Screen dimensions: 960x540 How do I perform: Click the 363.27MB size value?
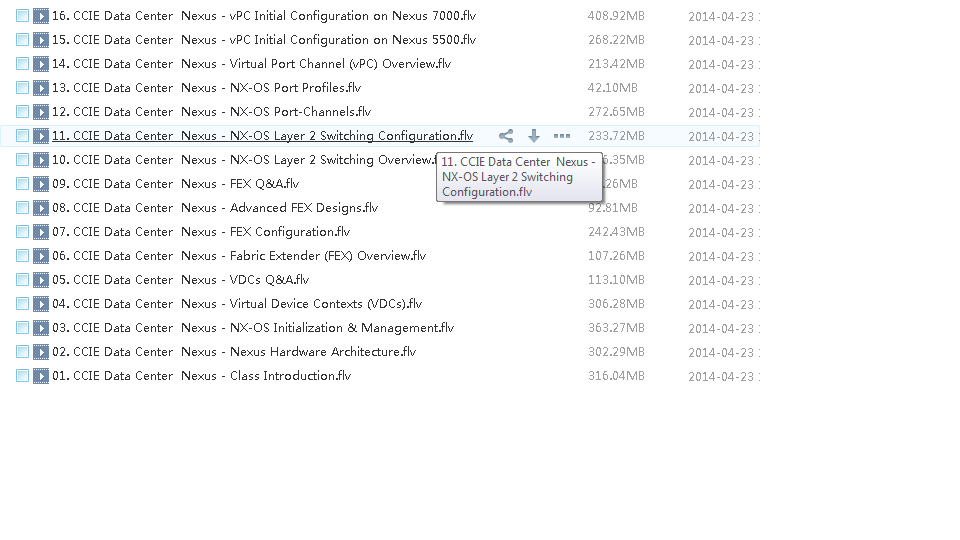tap(616, 328)
